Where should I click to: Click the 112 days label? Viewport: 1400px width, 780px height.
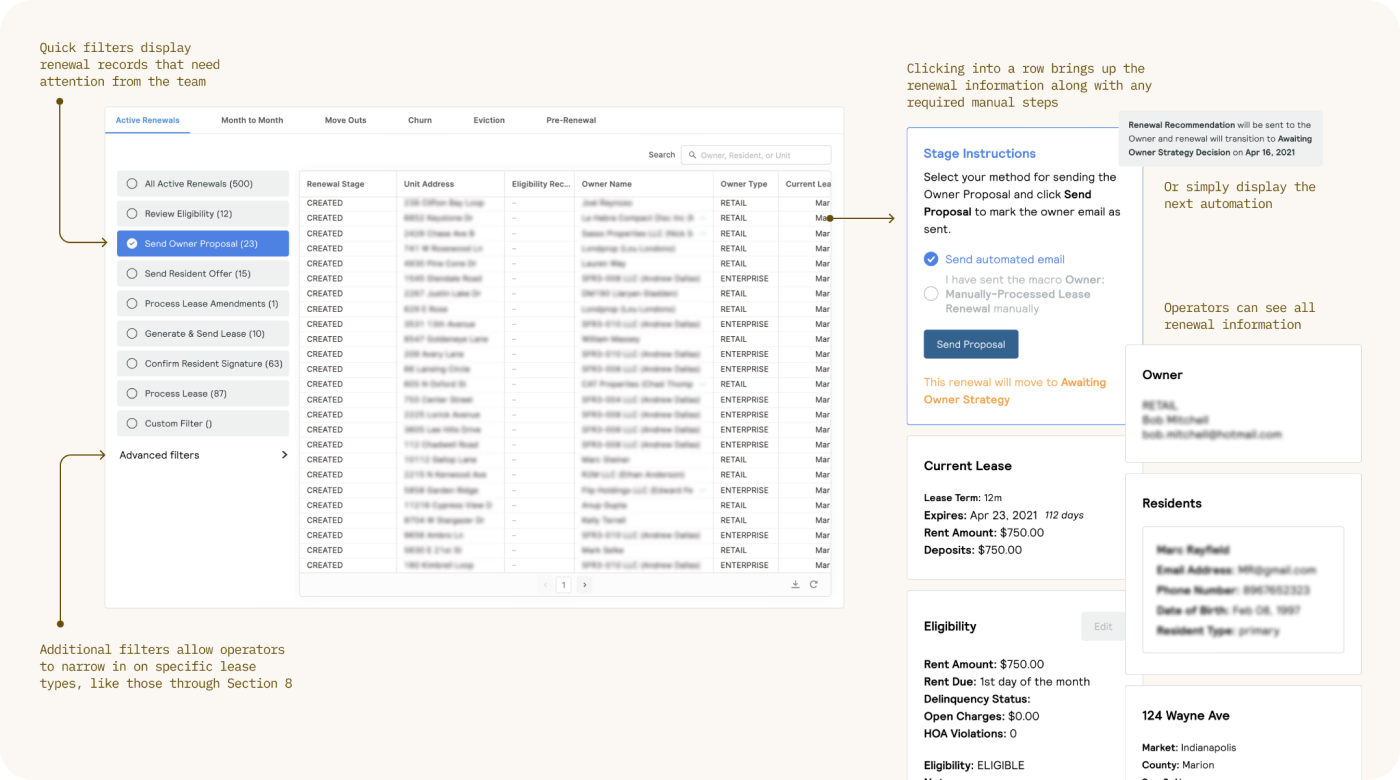click(x=1064, y=515)
